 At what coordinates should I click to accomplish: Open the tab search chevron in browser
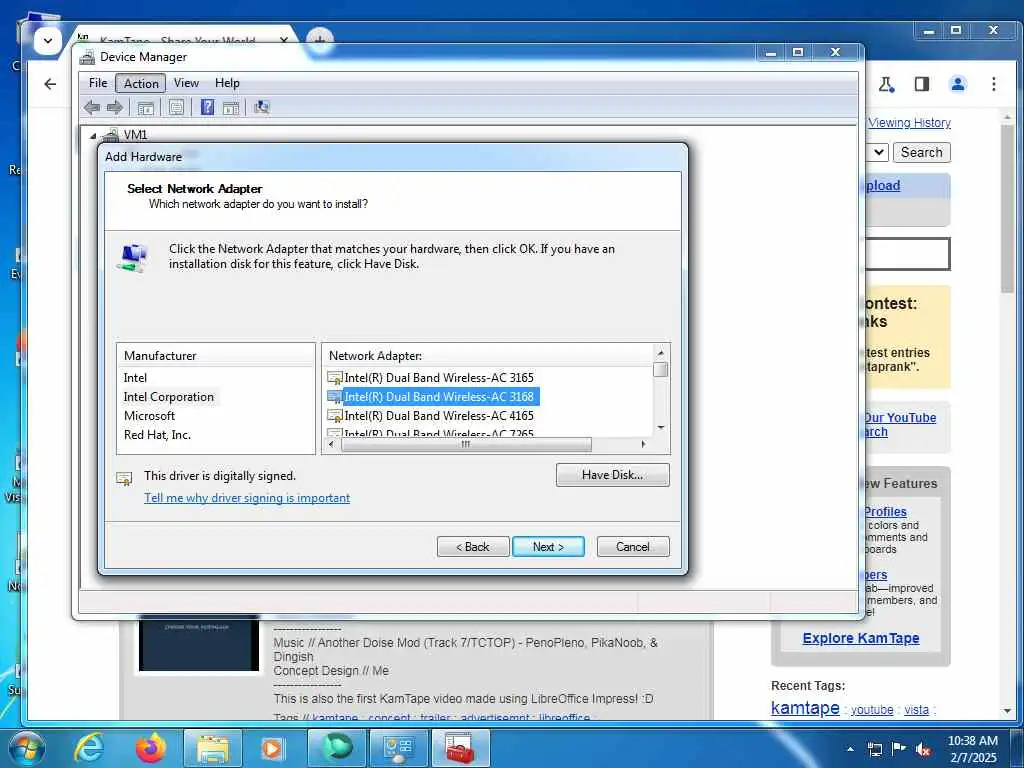click(48, 40)
